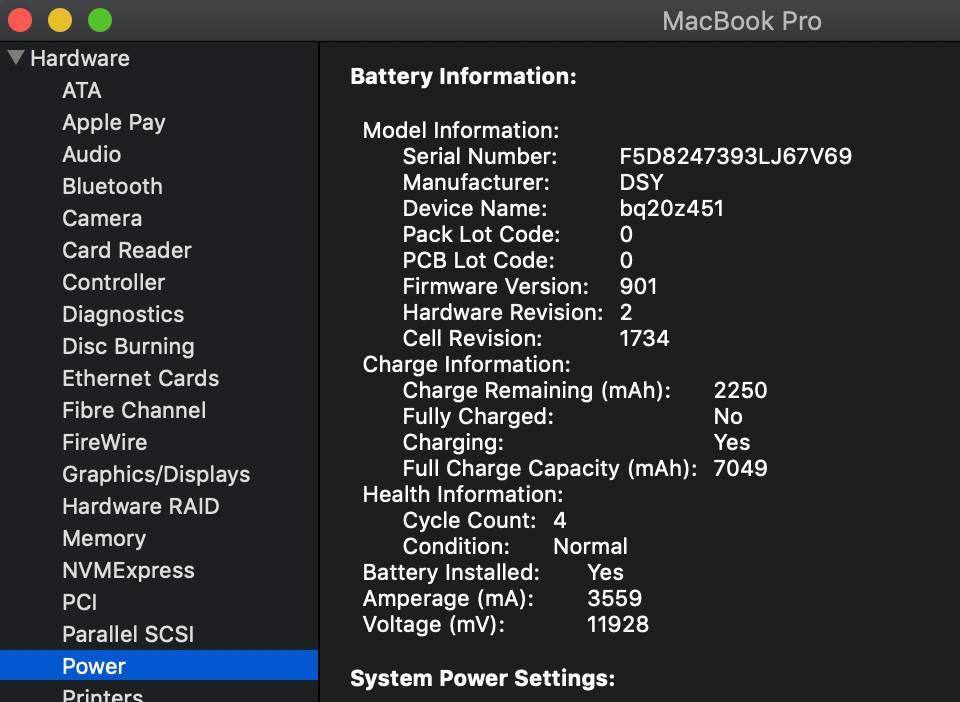Open the Apple Pay section
Viewport: 960px width, 702px height.
pos(113,122)
